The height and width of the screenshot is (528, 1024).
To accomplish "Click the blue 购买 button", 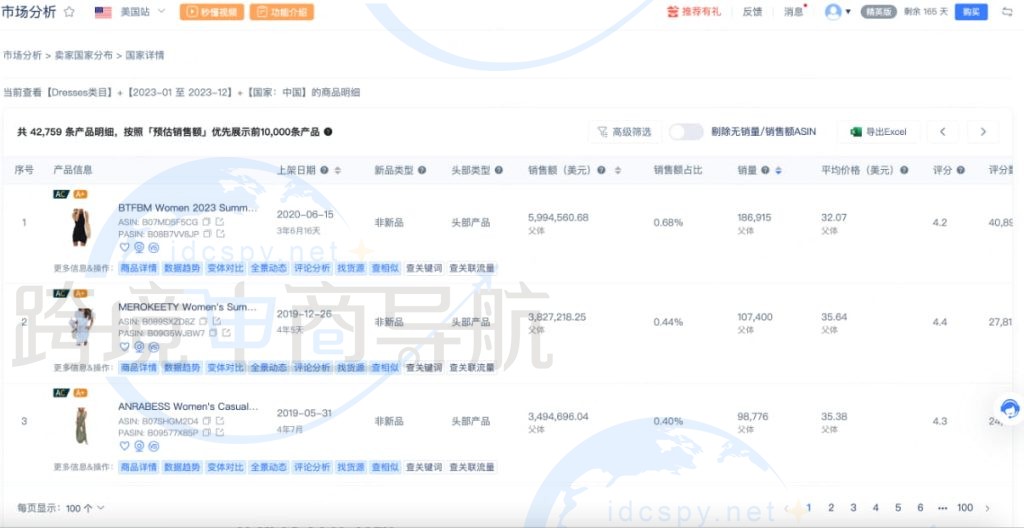I will (971, 12).
